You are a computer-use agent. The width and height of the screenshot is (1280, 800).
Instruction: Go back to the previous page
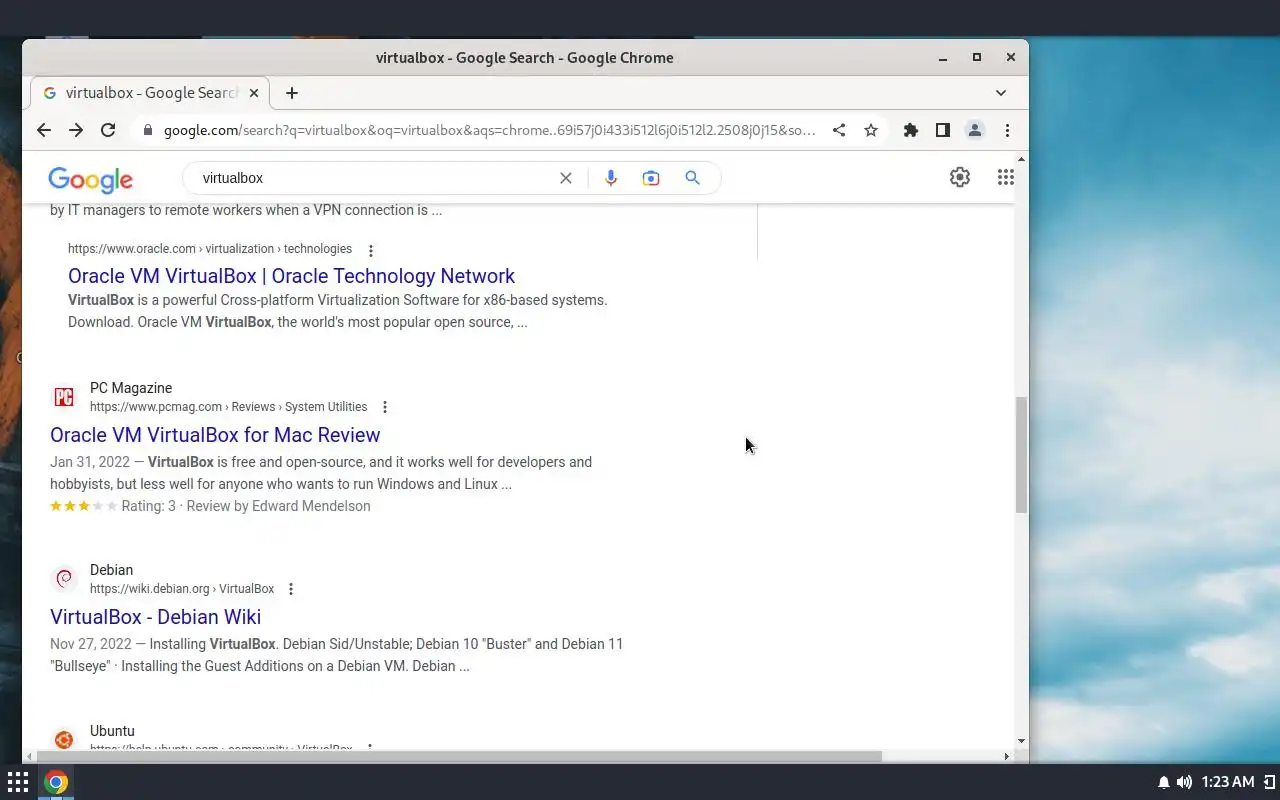tap(44, 130)
